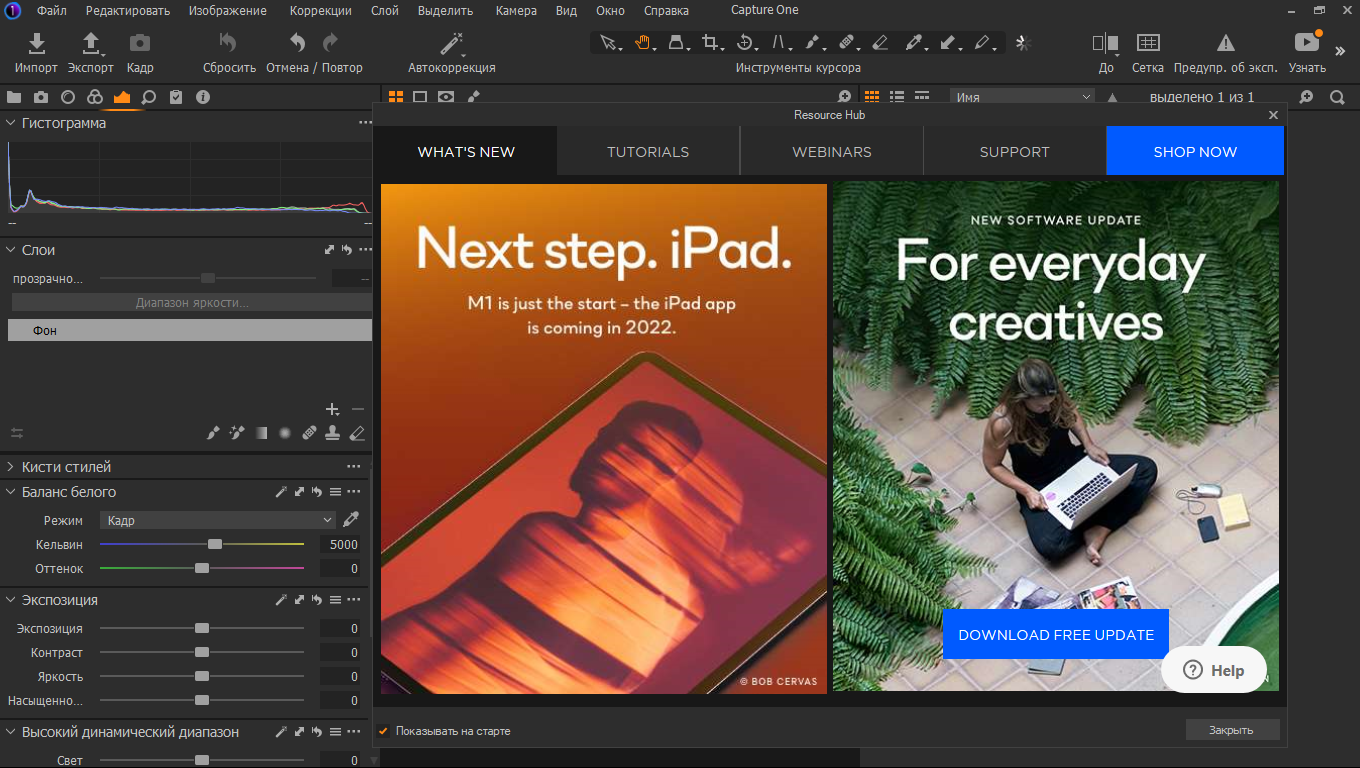This screenshot has width=1360, height=768.
Task: Click the Auto Adjust (Автокоррекция) magic wand icon
Action: coord(452,43)
